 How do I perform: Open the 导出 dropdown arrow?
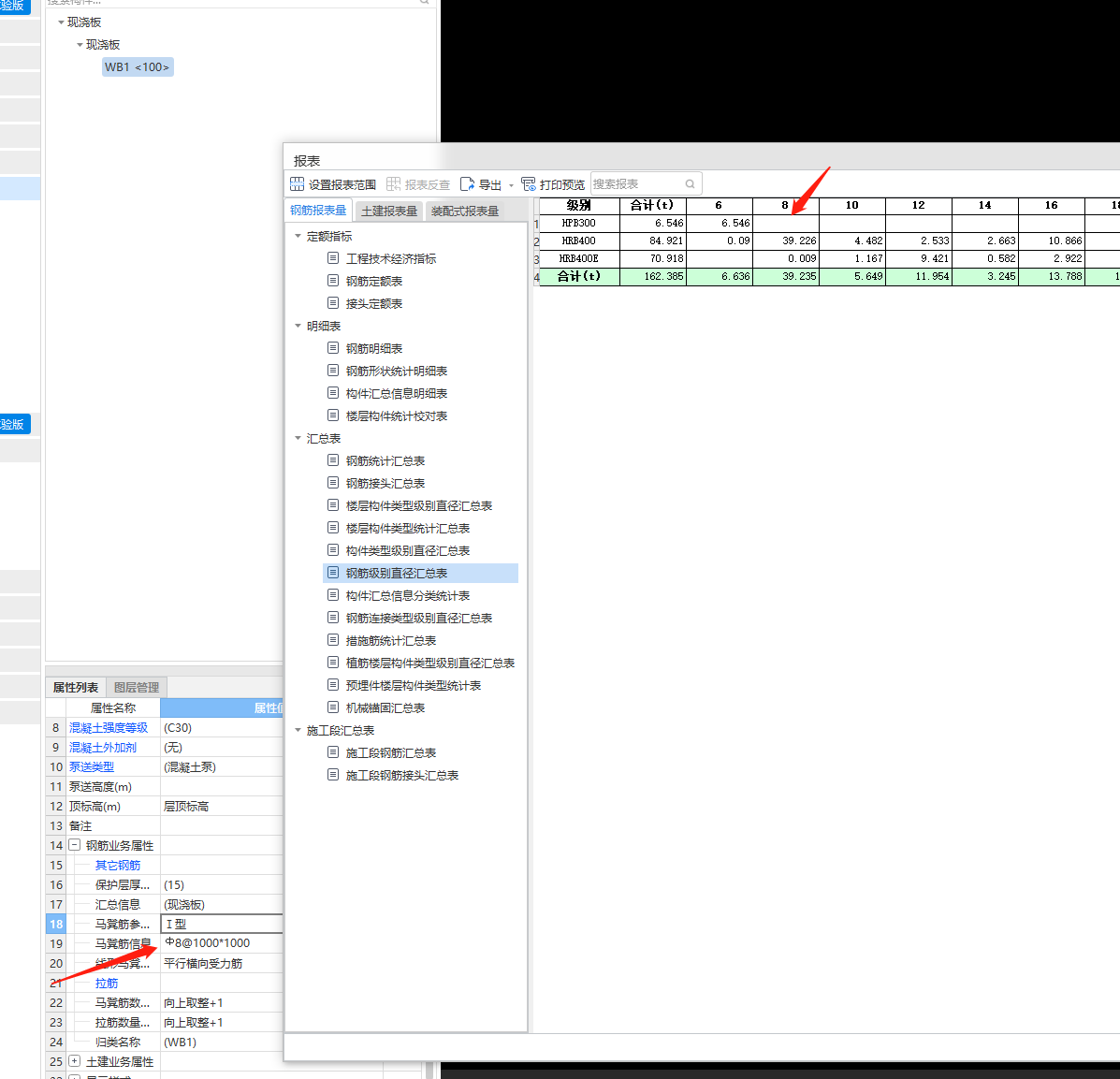512,185
